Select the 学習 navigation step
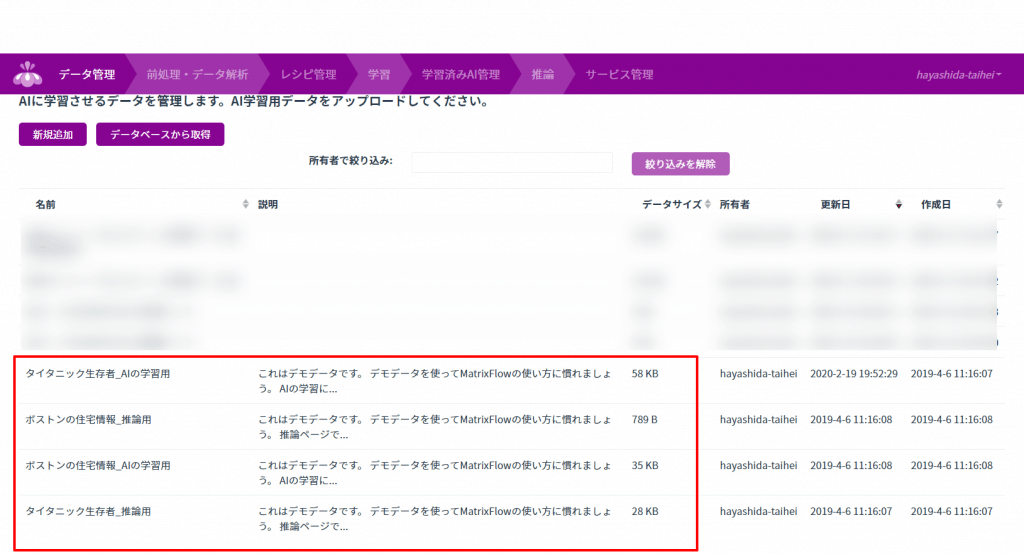 (379, 75)
